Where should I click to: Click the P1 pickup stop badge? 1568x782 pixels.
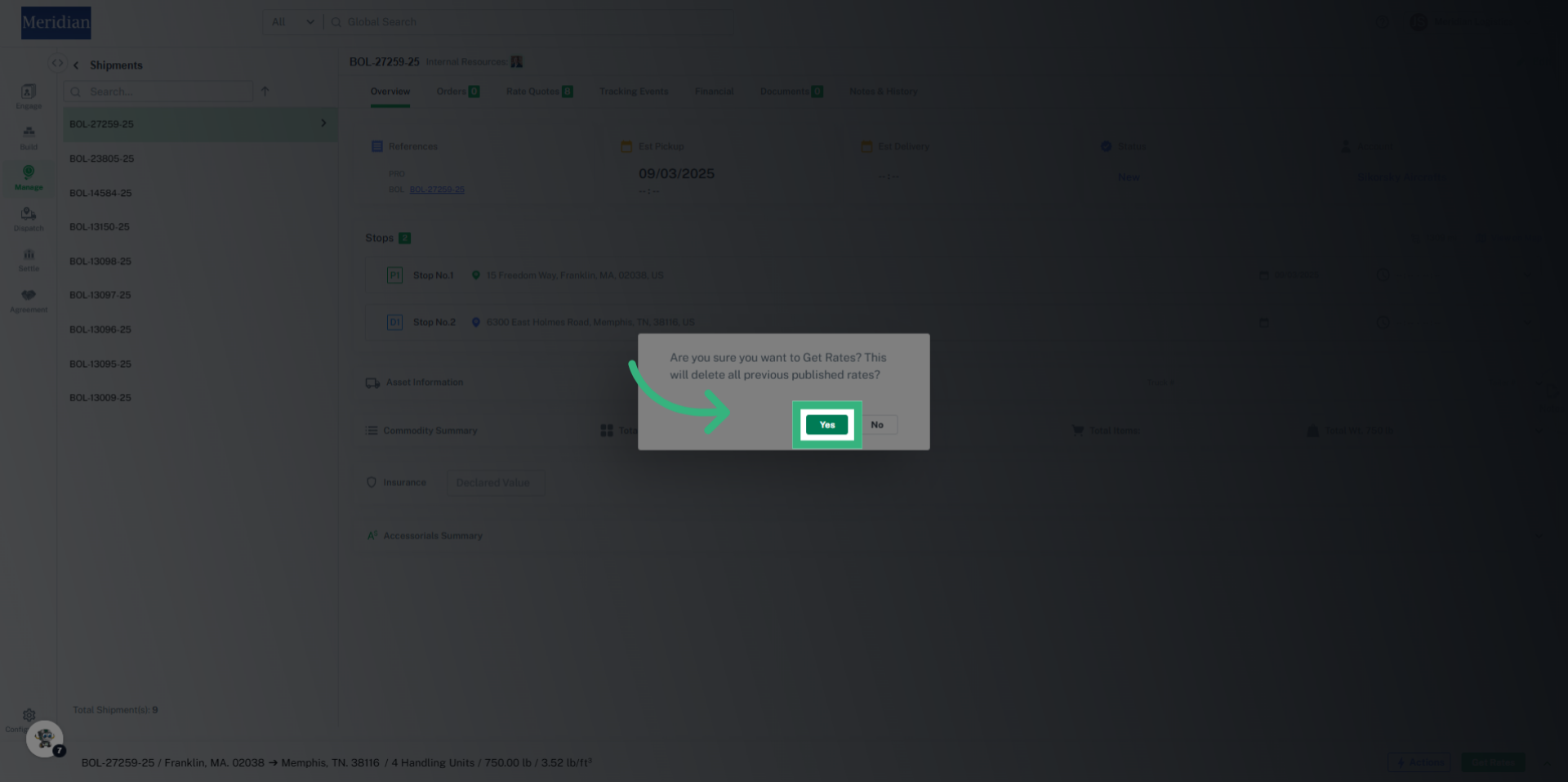pyautogui.click(x=394, y=275)
